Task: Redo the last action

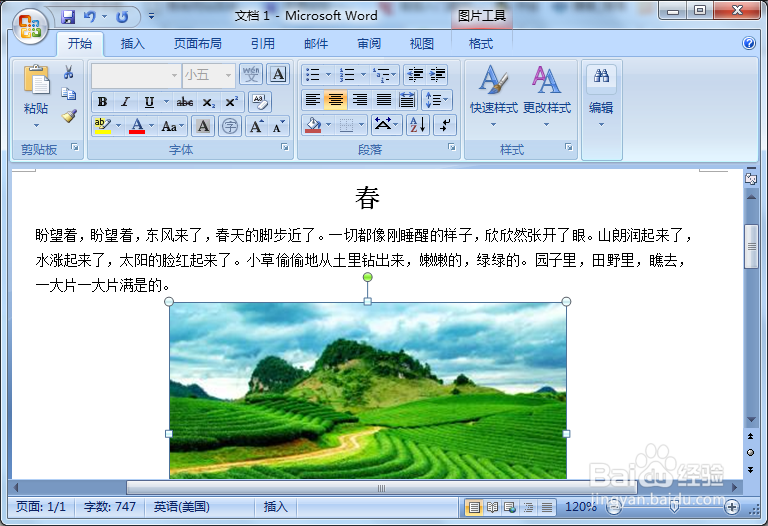Action: click(122, 17)
